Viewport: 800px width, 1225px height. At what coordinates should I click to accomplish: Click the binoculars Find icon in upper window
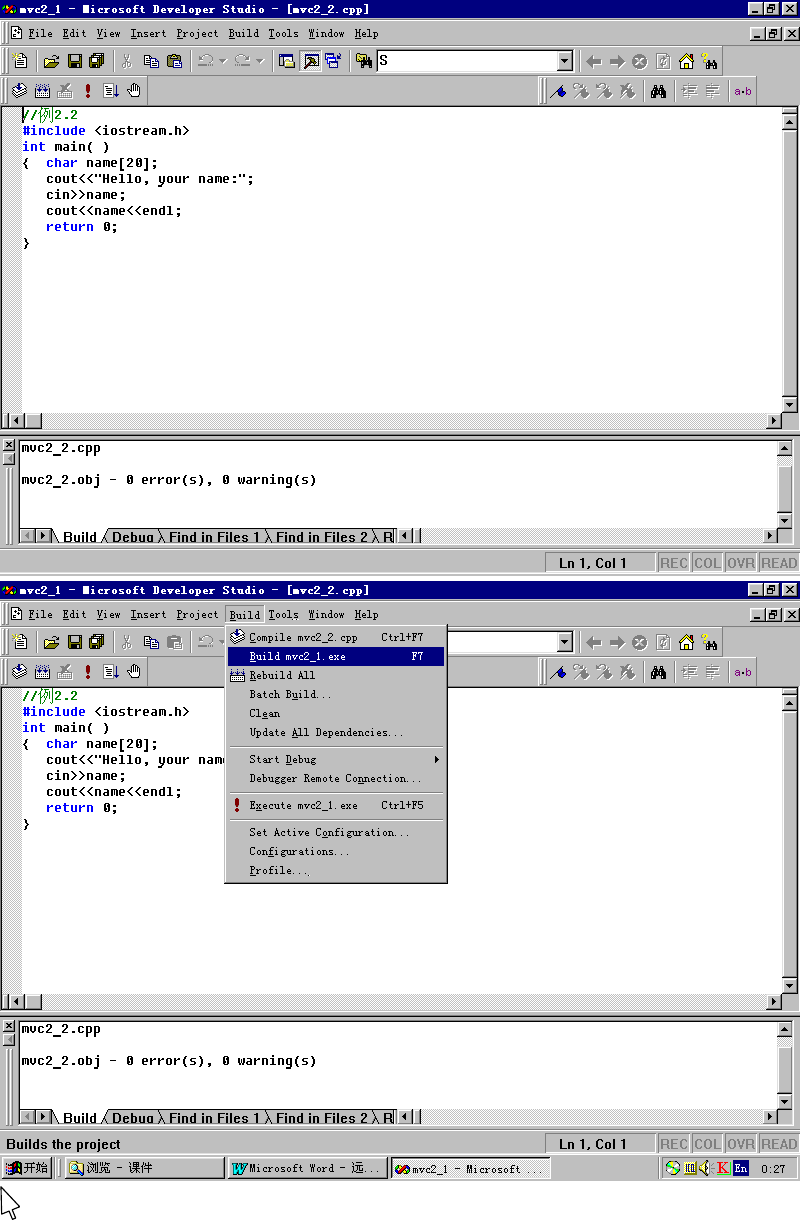tap(658, 91)
